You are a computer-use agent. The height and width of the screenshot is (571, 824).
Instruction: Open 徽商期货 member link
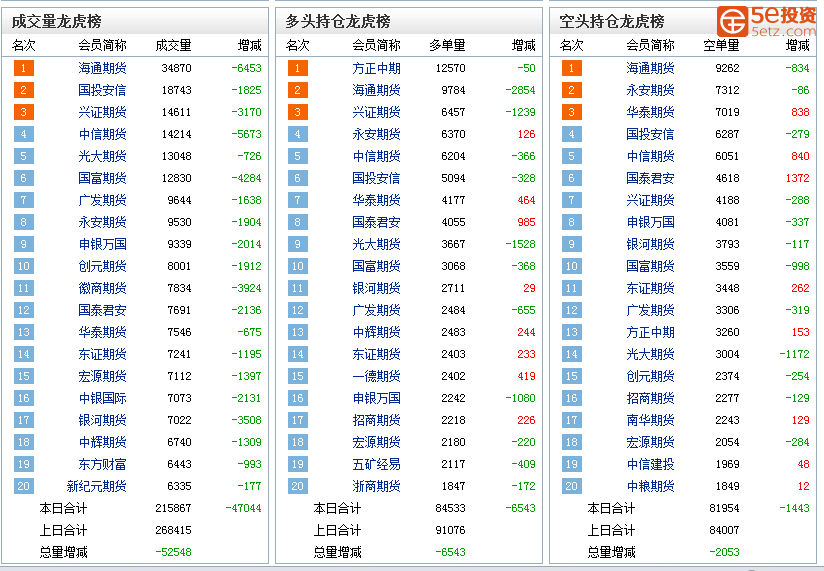click(102, 288)
